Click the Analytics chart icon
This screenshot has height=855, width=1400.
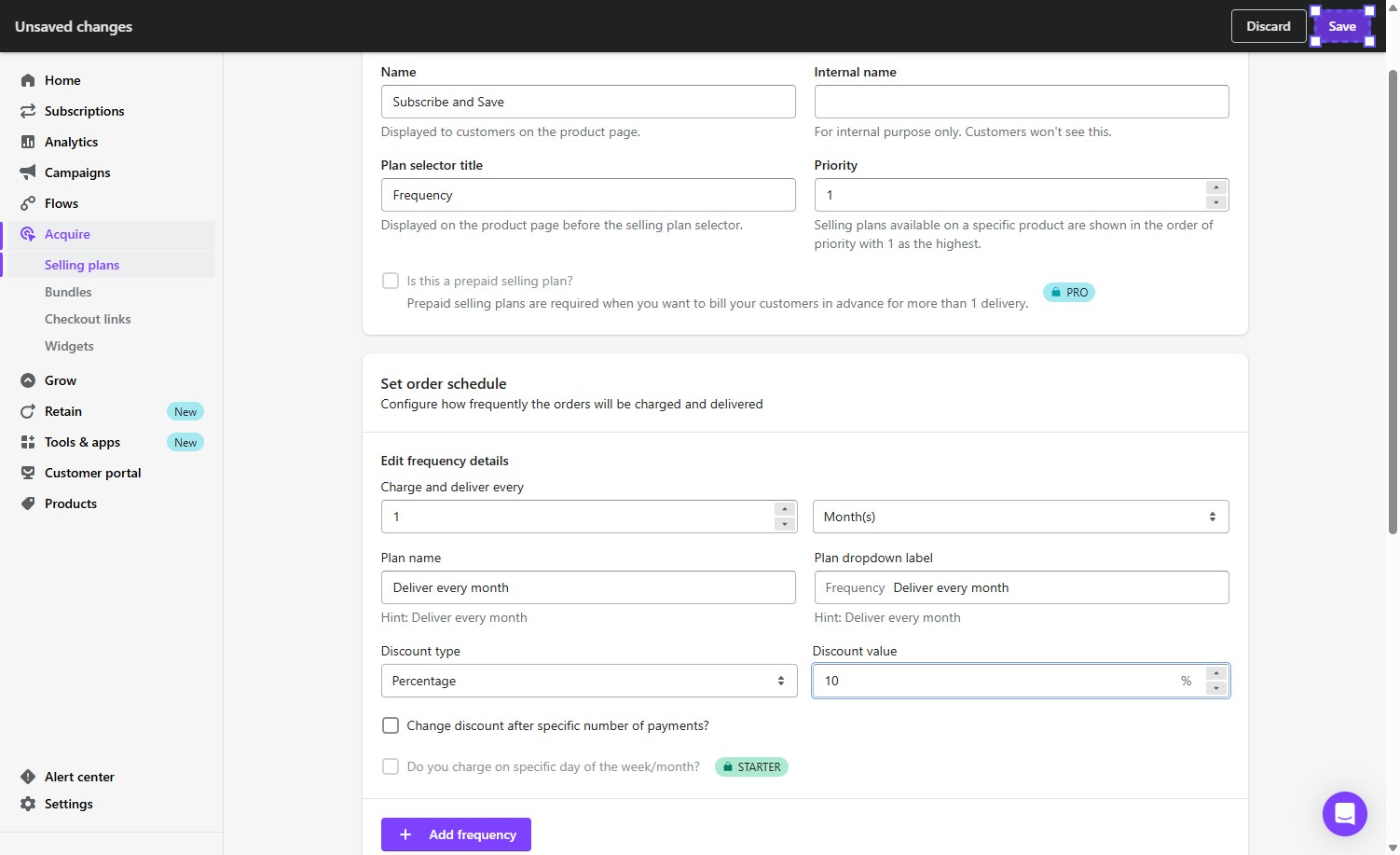click(28, 142)
